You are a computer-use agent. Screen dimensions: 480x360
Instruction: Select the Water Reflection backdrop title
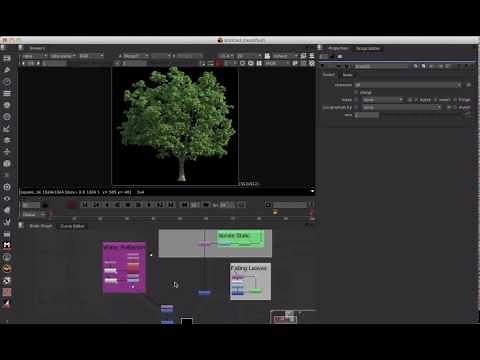124,247
